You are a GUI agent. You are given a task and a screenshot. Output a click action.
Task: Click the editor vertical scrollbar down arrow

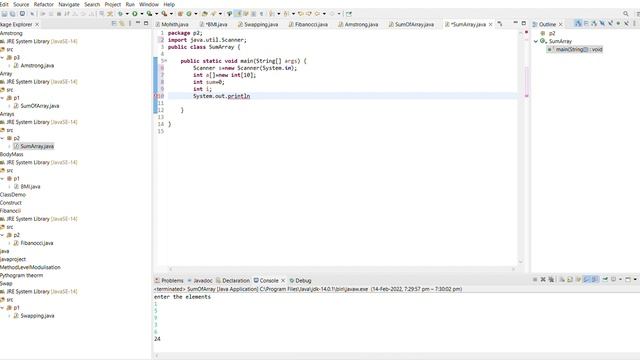[520, 262]
